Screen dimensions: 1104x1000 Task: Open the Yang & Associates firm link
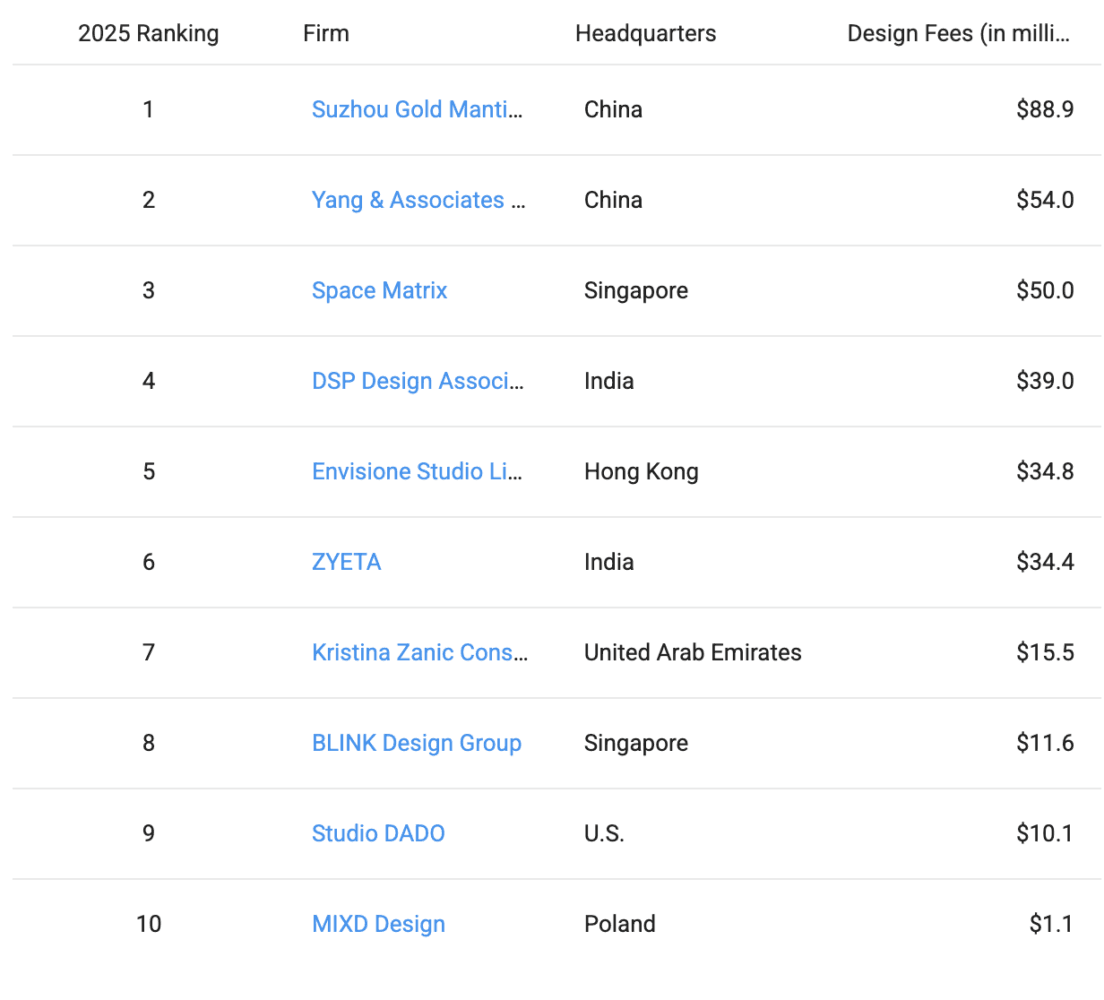[418, 201]
